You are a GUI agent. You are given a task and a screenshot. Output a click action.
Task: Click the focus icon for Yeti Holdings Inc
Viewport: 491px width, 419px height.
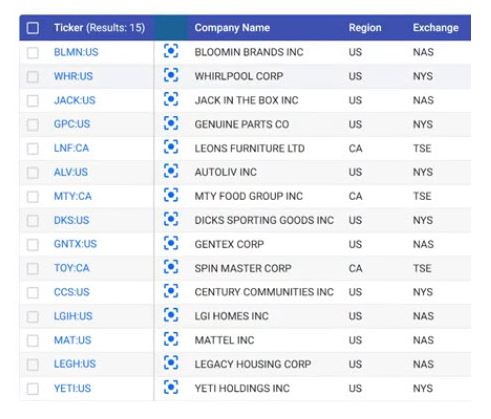(171, 387)
